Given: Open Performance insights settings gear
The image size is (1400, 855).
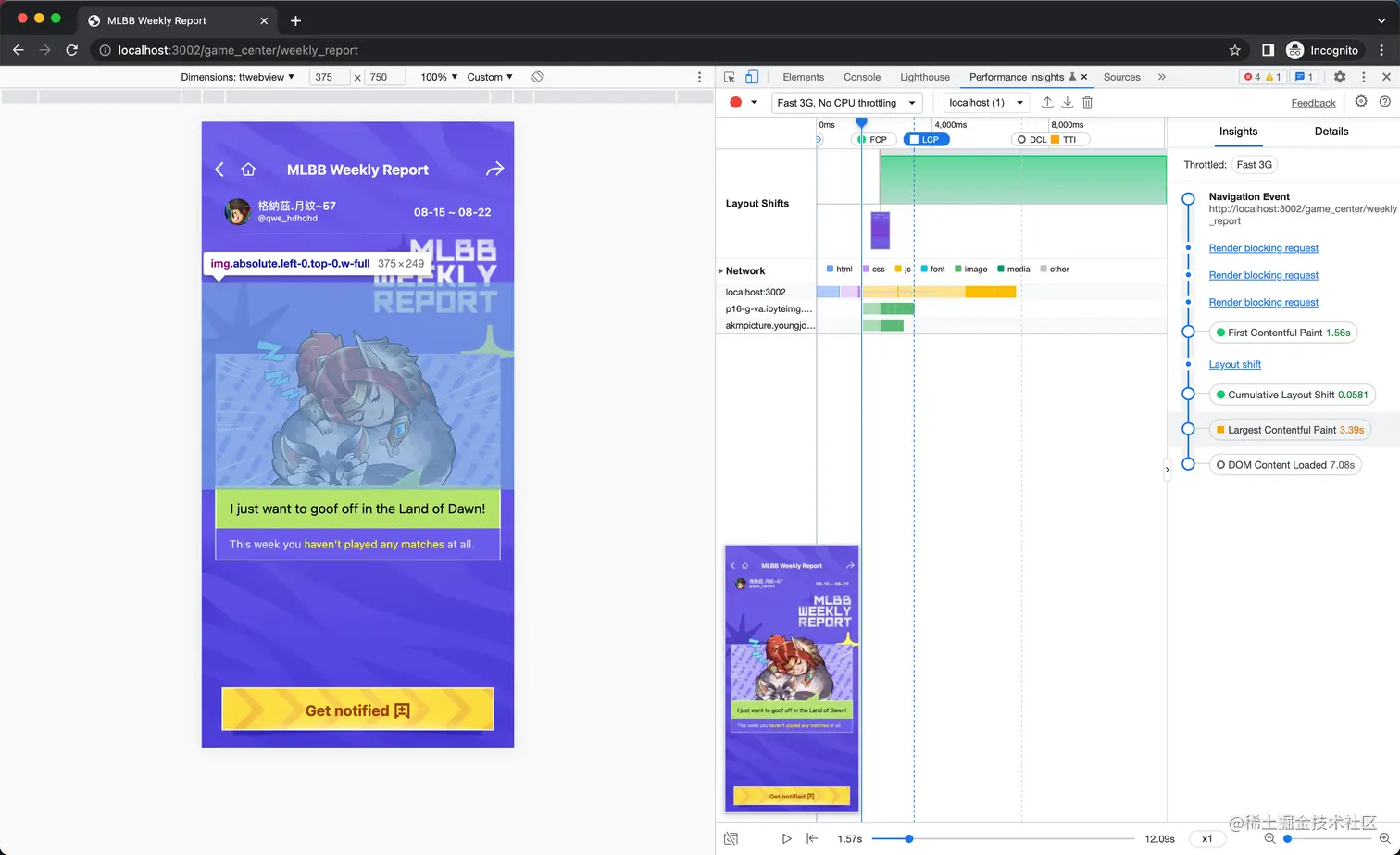Looking at the screenshot, I should pyautogui.click(x=1361, y=102).
